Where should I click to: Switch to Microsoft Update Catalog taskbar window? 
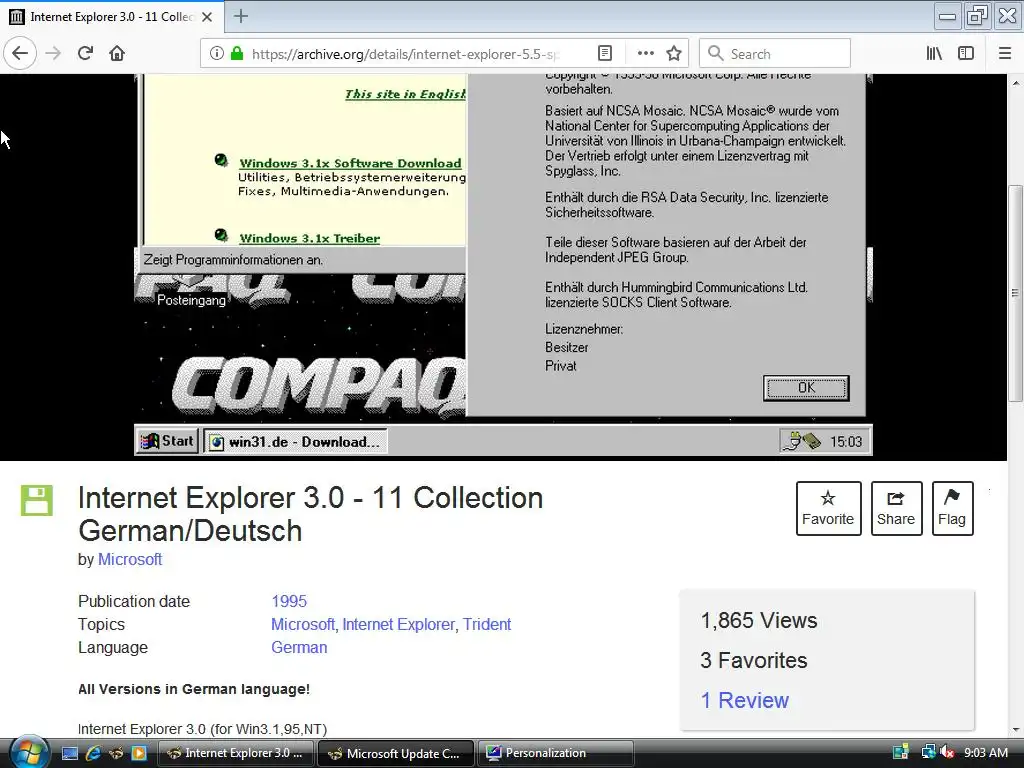[x=396, y=753]
